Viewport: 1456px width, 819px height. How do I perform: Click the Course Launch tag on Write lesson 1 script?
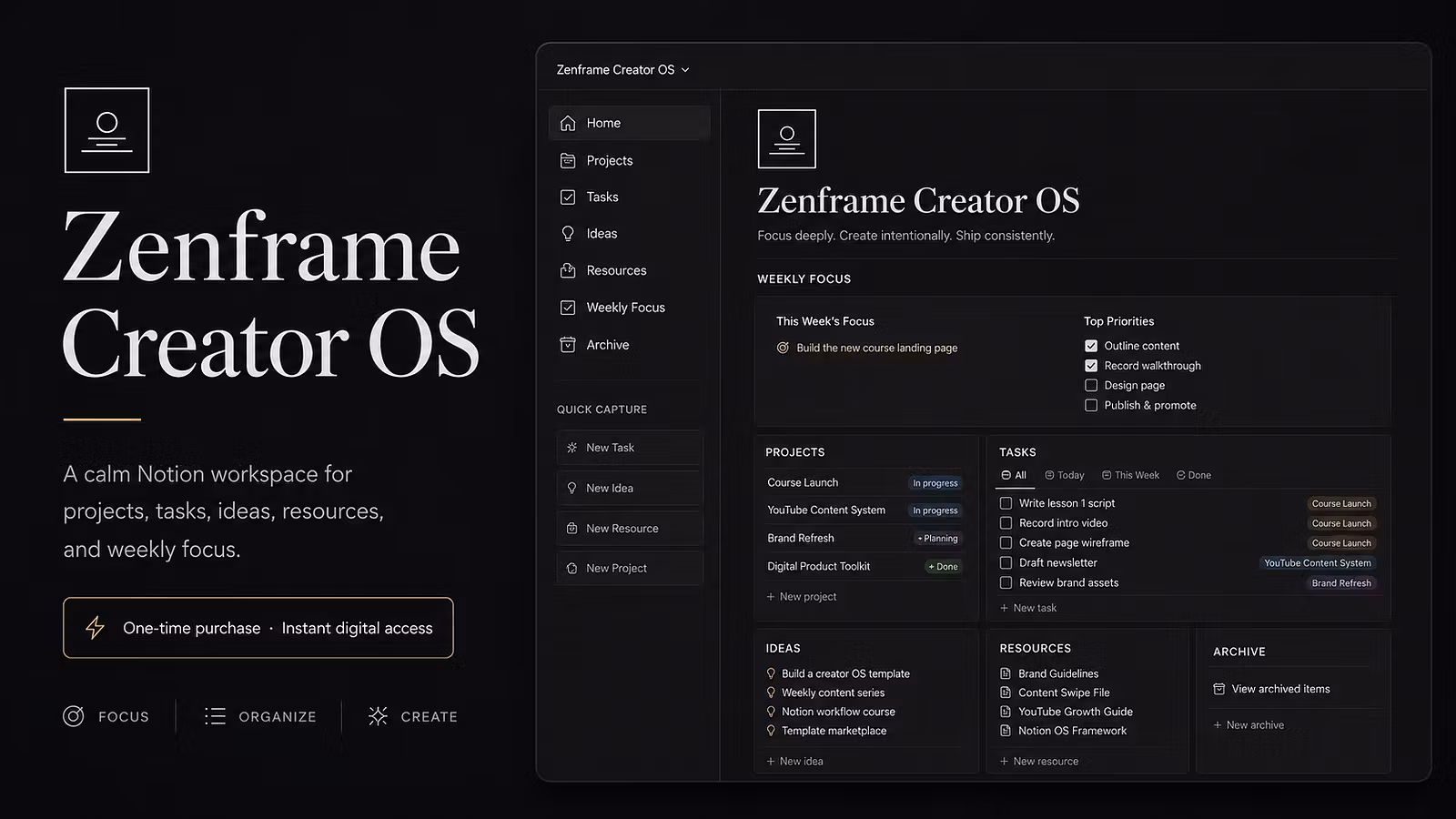tap(1341, 503)
